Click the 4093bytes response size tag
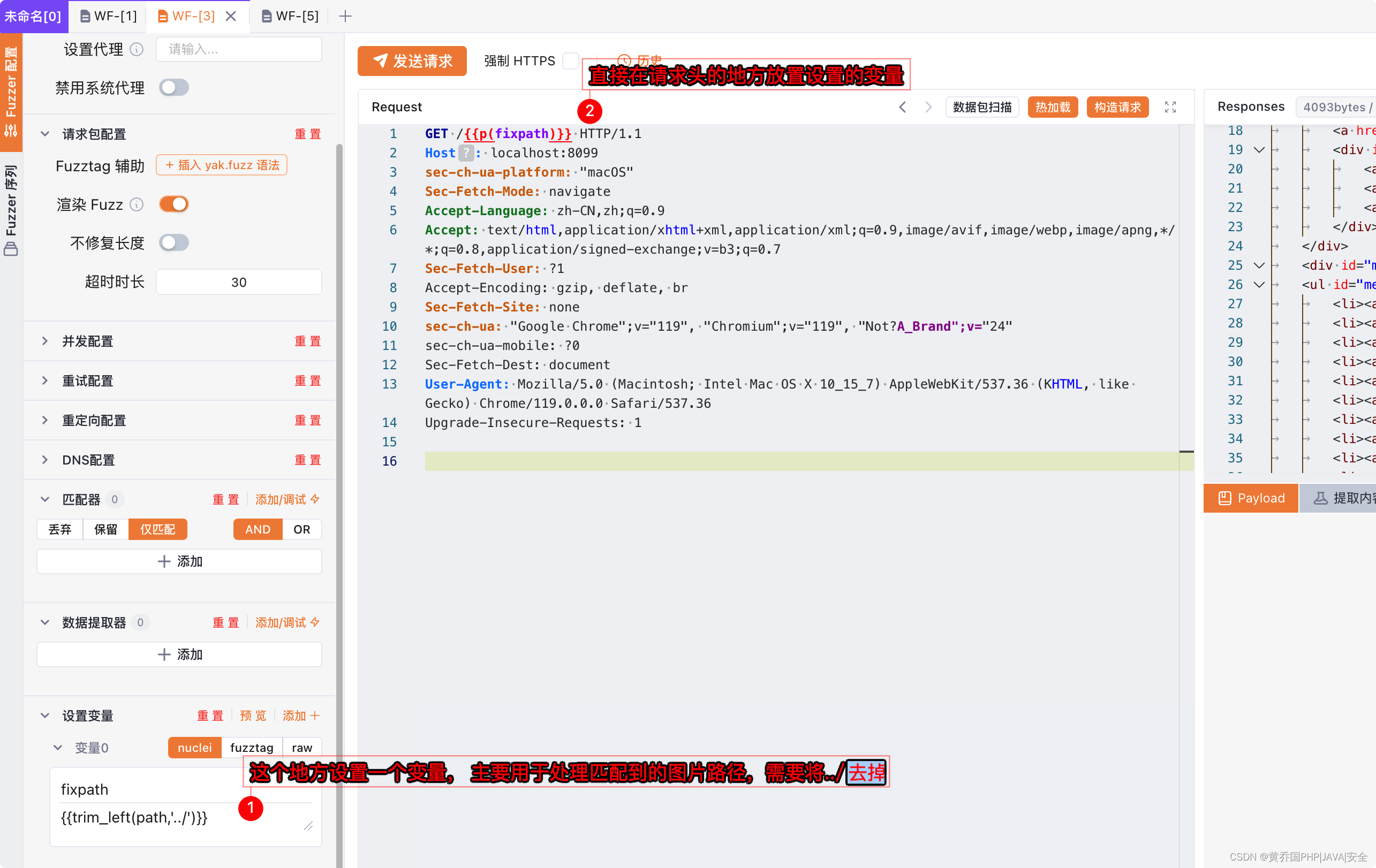This screenshot has height=868, width=1376. (1335, 107)
